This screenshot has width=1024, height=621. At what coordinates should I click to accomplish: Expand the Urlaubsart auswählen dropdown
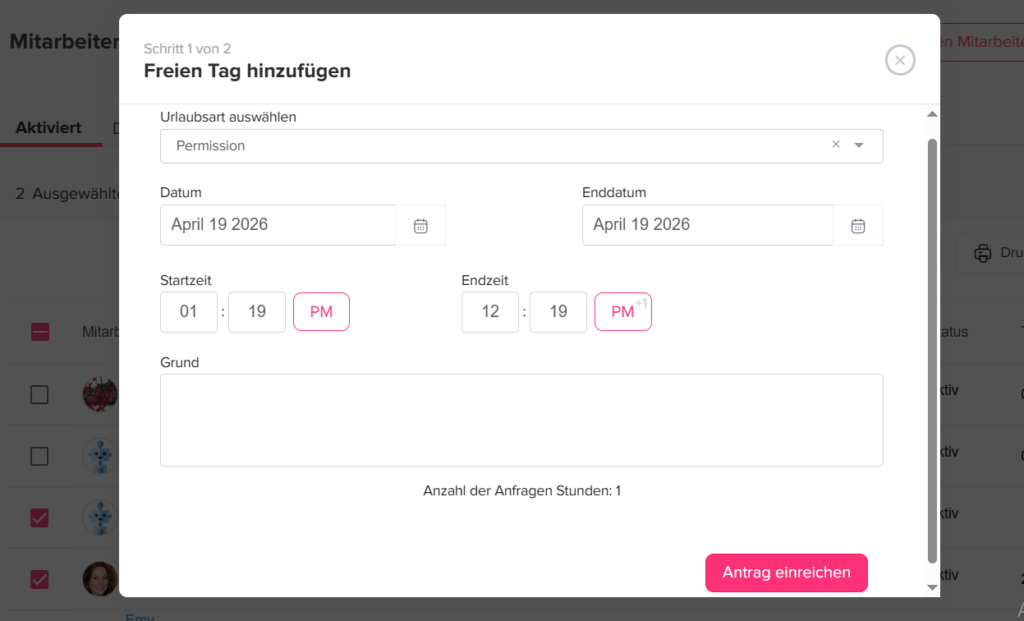click(x=858, y=145)
